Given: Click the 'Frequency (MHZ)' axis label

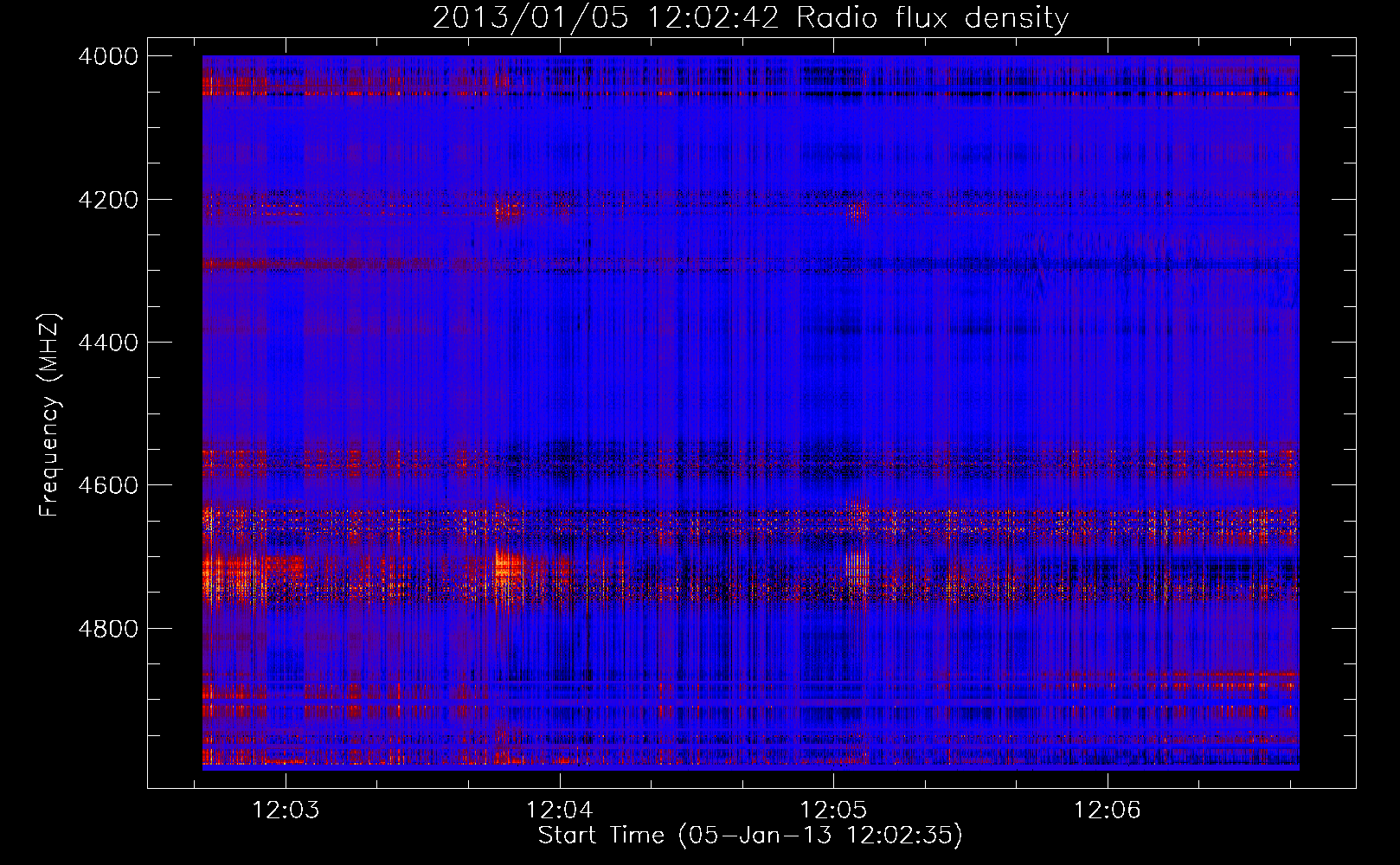Looking at the screenshot, I should pyautogui.click(x=49, y=415).
